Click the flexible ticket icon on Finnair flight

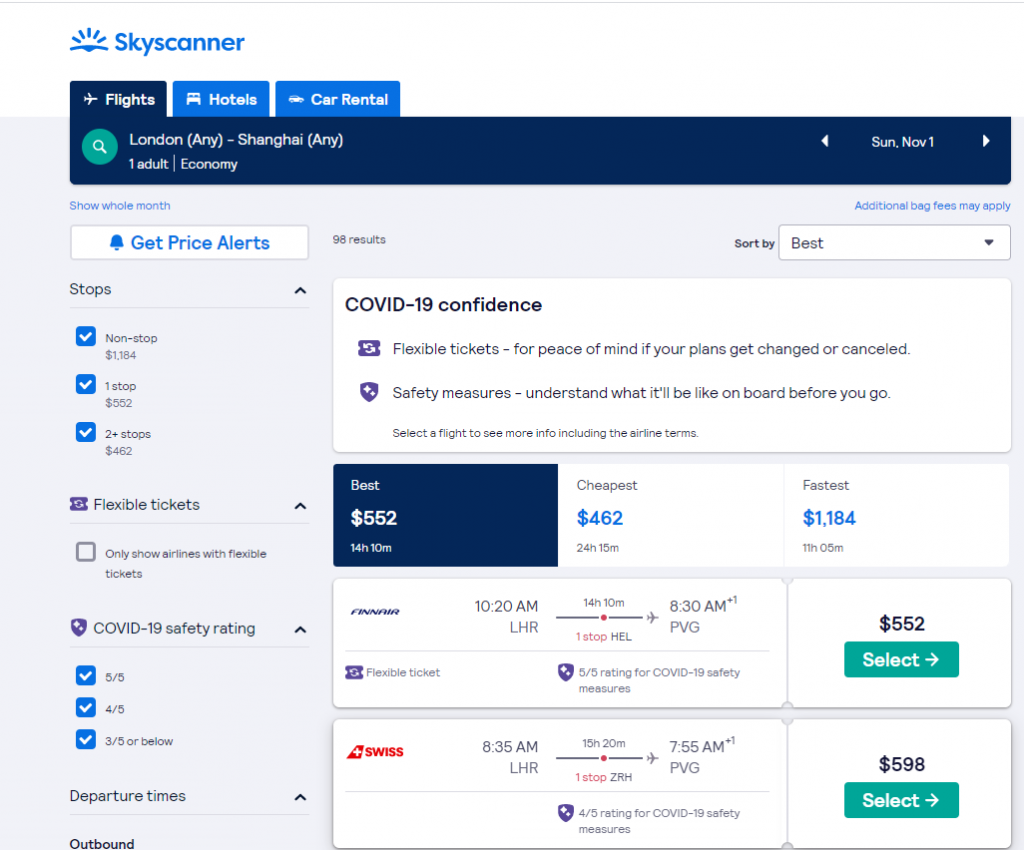(x=354, y=672)
